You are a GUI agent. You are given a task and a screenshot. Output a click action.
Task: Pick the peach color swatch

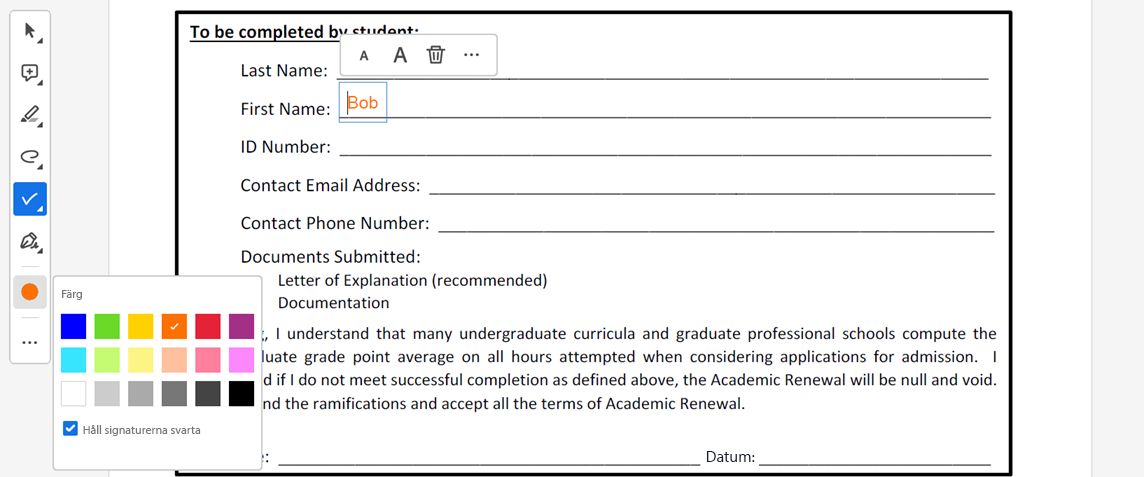click(174, 360)
